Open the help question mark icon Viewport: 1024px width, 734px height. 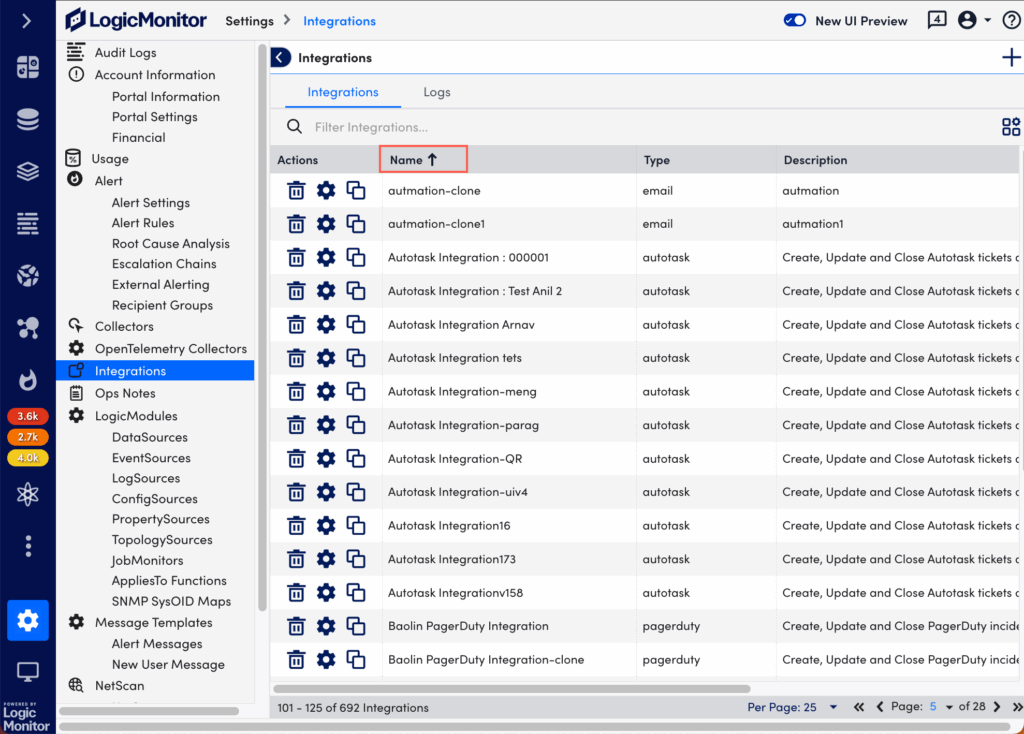click(x=1011, y=21)
